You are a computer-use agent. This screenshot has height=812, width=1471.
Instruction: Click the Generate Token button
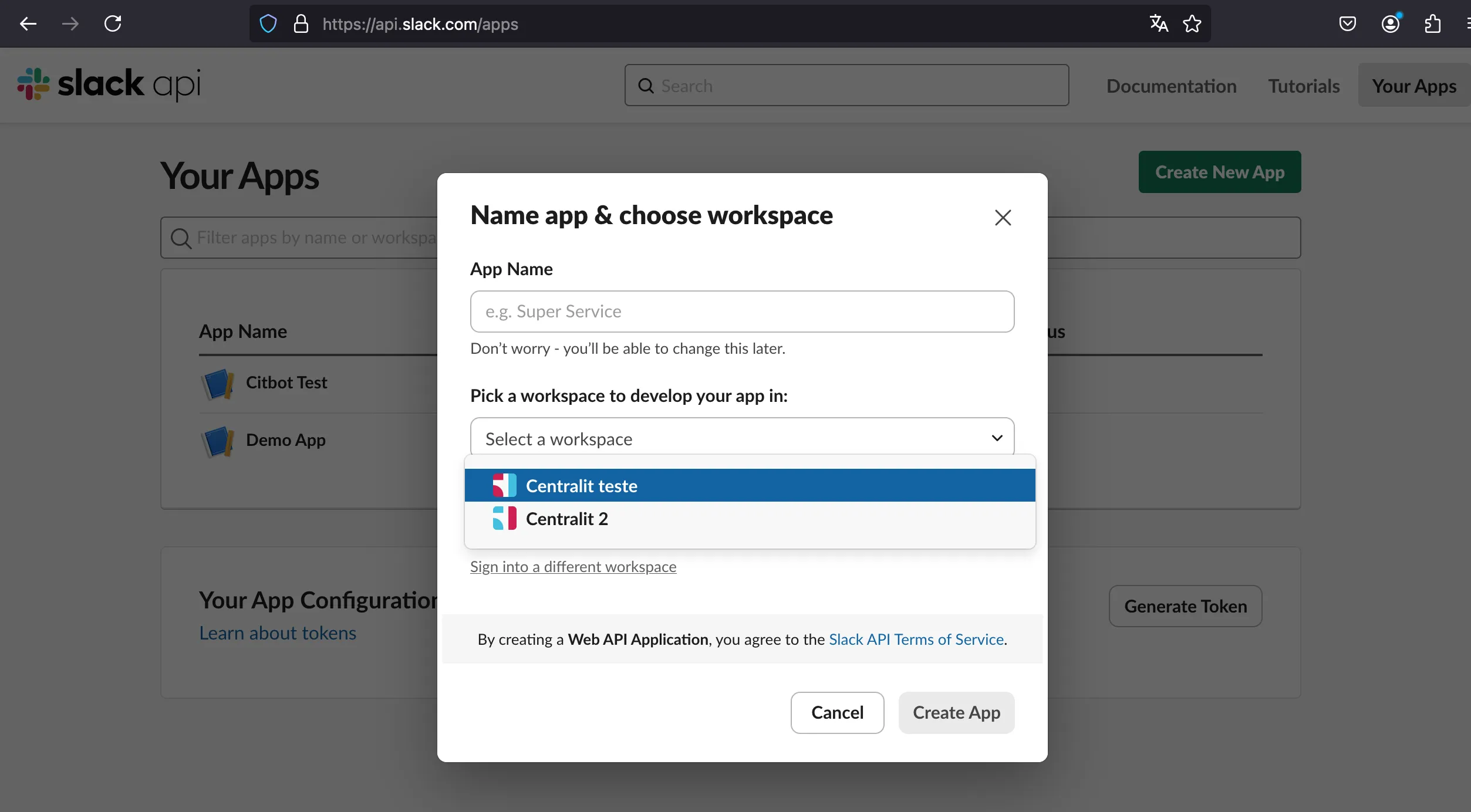point(1185,606)
